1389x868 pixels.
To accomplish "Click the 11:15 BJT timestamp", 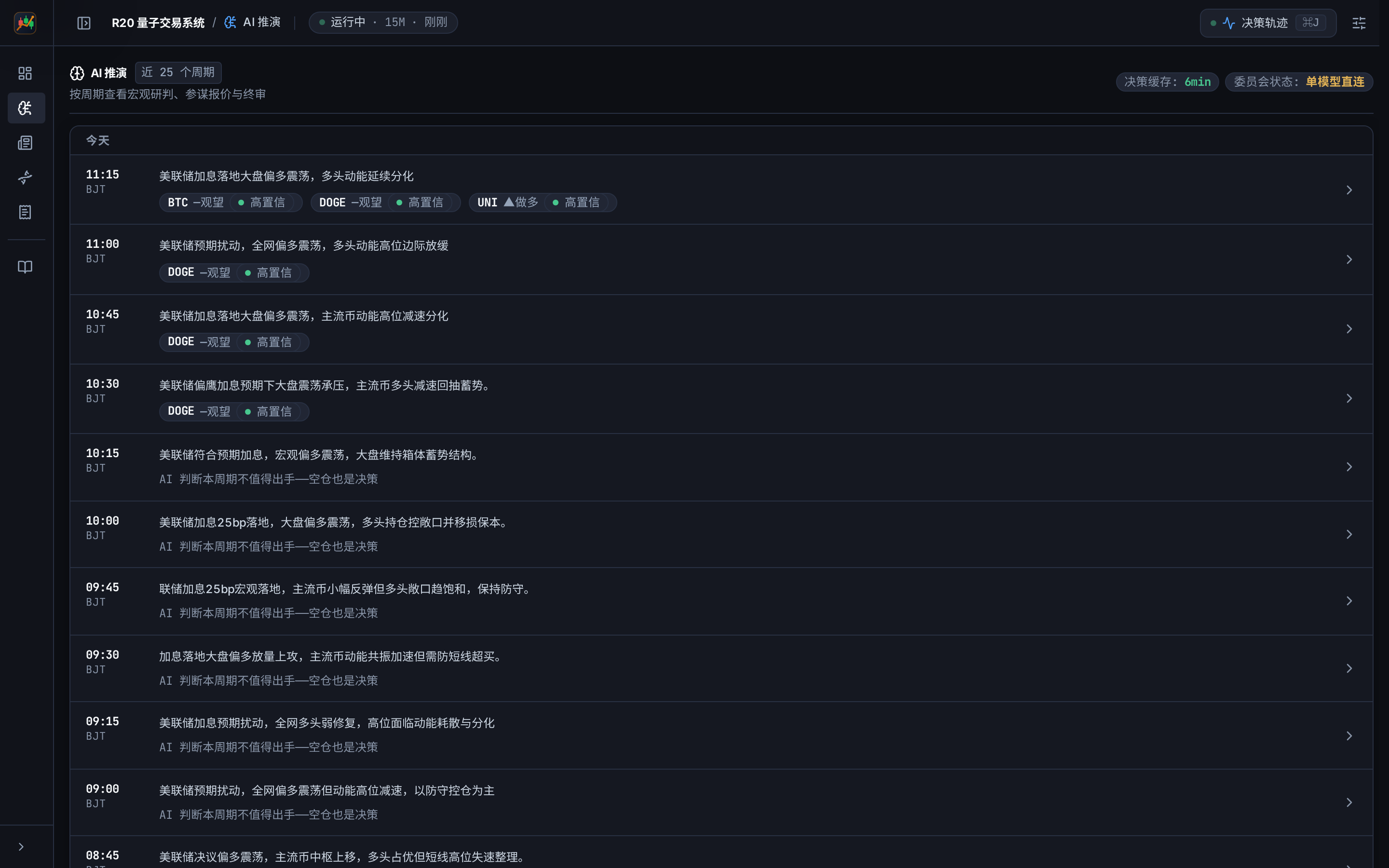I will pyautogui.click(x=103, y=181).
